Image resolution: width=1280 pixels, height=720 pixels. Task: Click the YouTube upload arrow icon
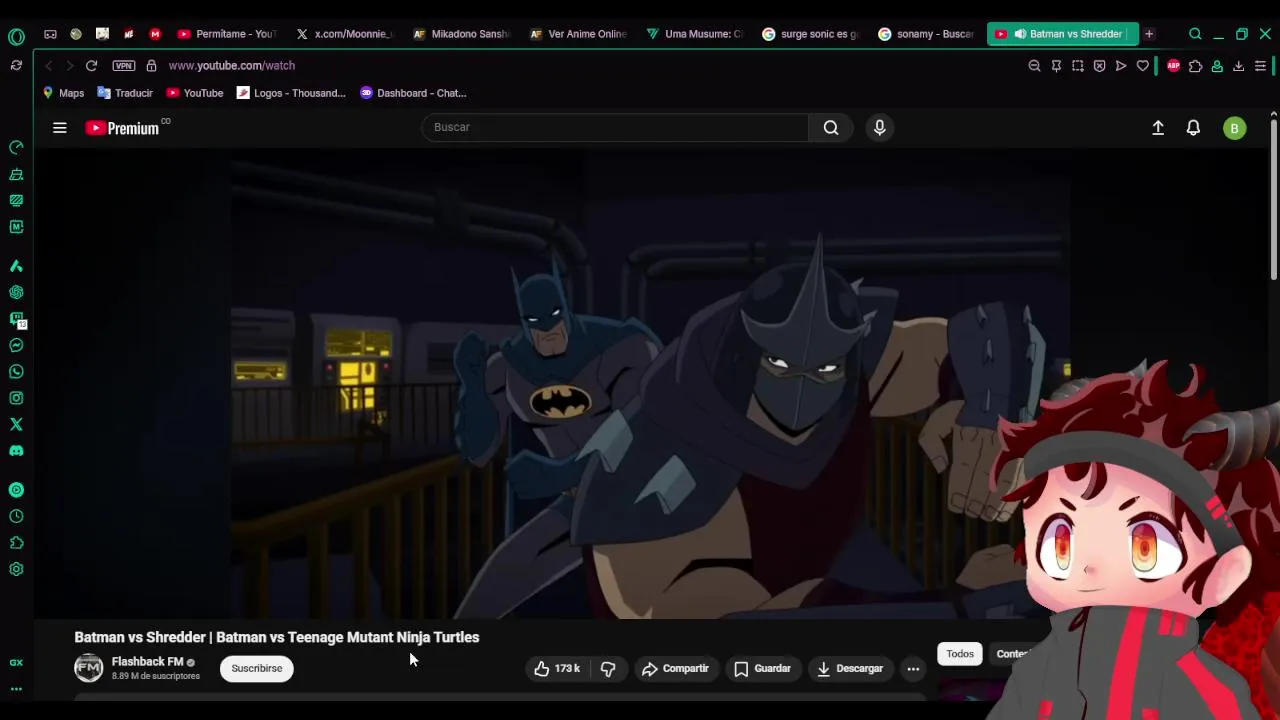point(1158,128)
